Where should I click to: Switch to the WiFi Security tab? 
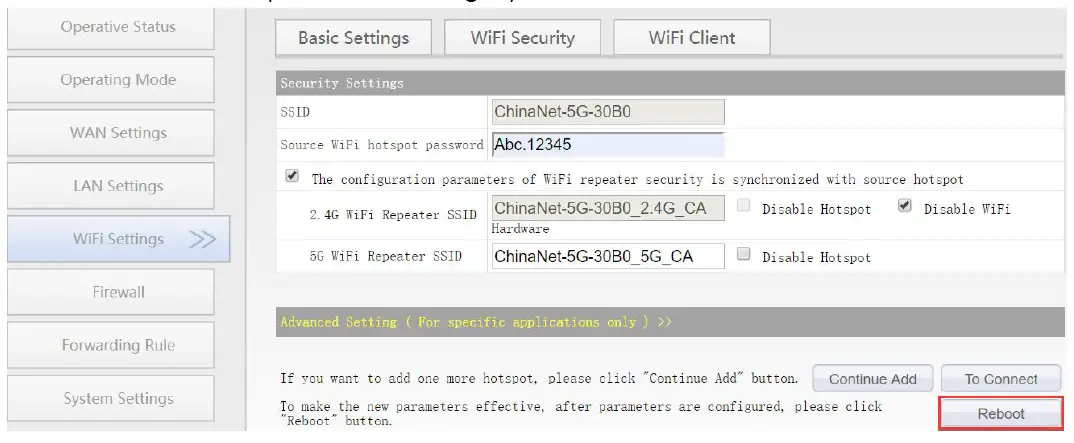(522, 38)
